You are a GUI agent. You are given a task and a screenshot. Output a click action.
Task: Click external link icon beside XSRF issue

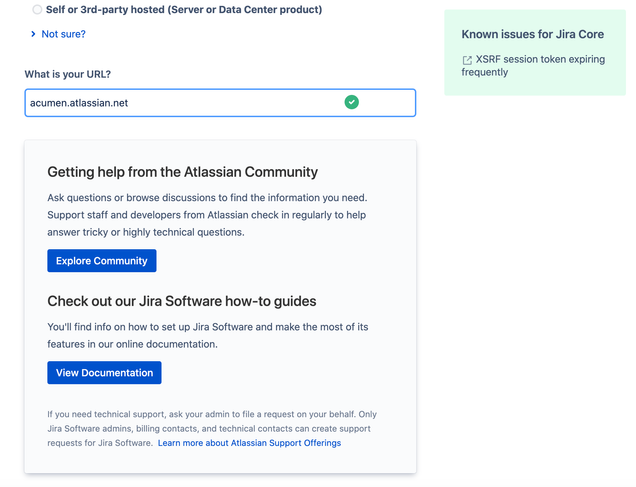[x=467, y=60]
